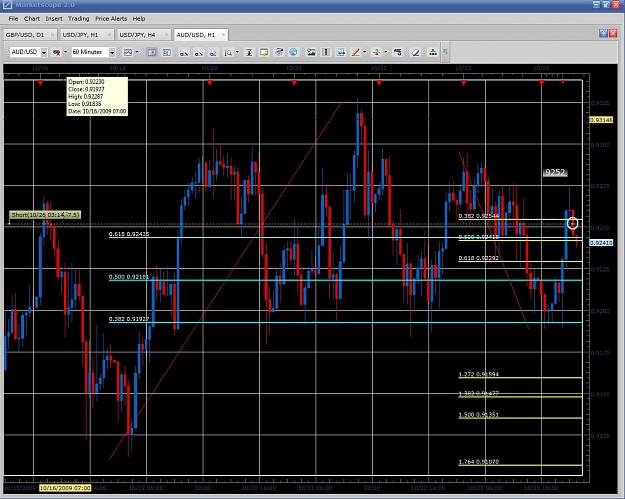625x499 pixels.
Task: Click the red marker under date 10/20
Action: coord(210,83)
